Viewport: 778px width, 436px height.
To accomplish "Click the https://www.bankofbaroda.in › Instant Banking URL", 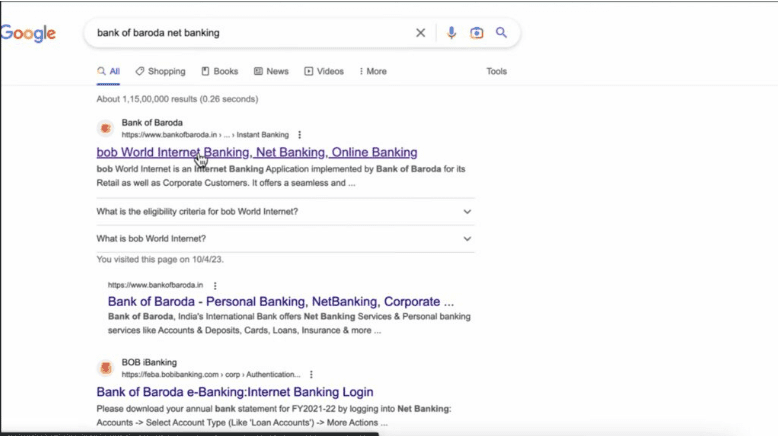I will point(205,135).
